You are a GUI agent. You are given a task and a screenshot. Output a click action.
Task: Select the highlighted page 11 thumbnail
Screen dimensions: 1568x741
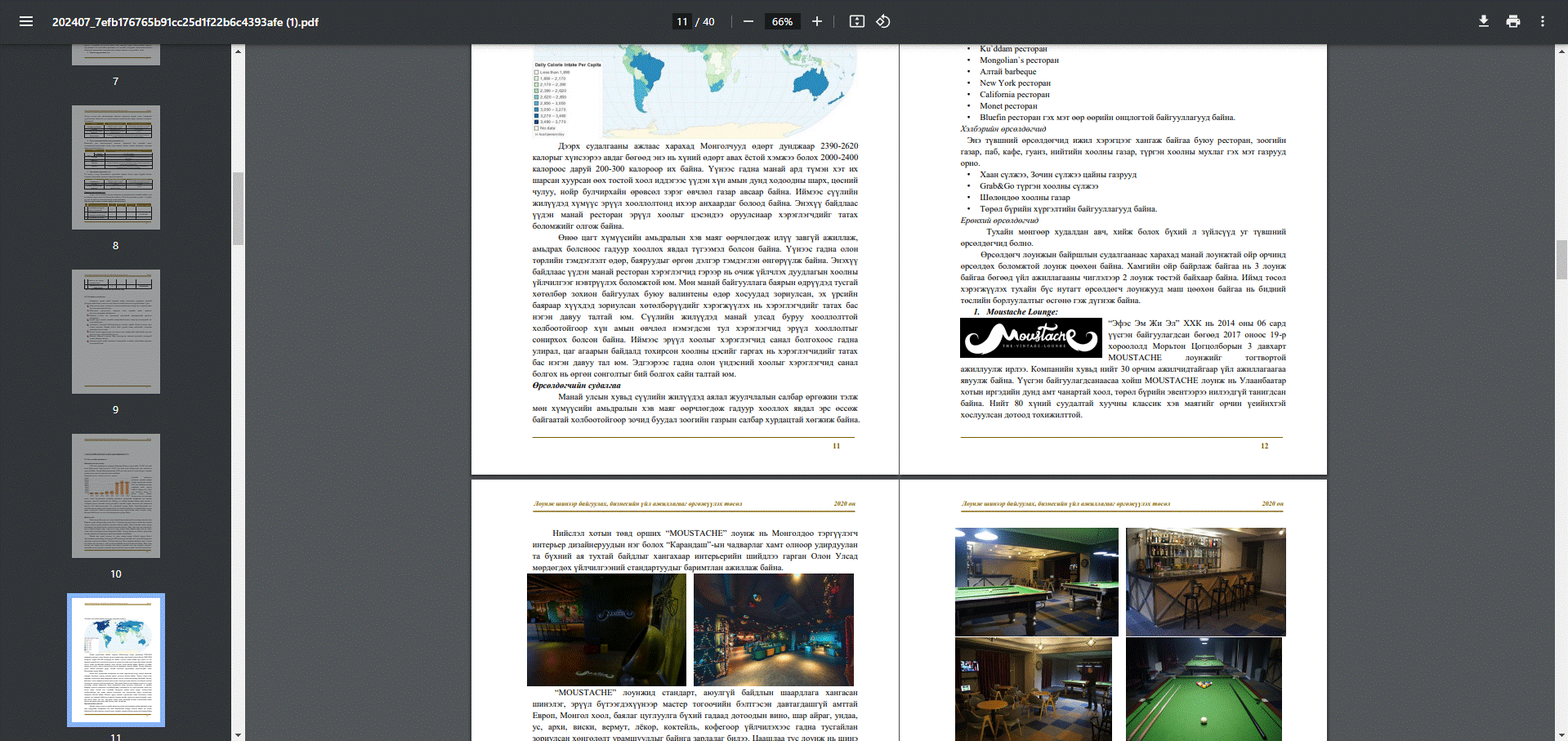pos(116,660)
